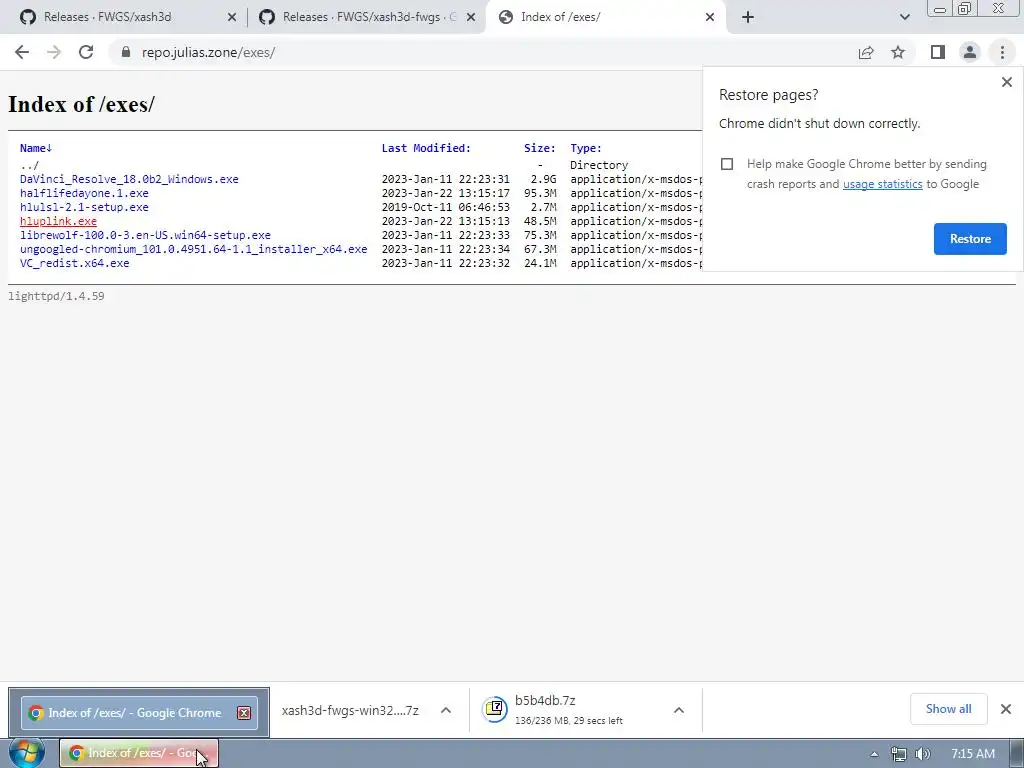The width and height of the screenshot is (1024, 768).
Task: Click the lighttpd/1.4.59 footer text
Action: click(x=56, y=296)
